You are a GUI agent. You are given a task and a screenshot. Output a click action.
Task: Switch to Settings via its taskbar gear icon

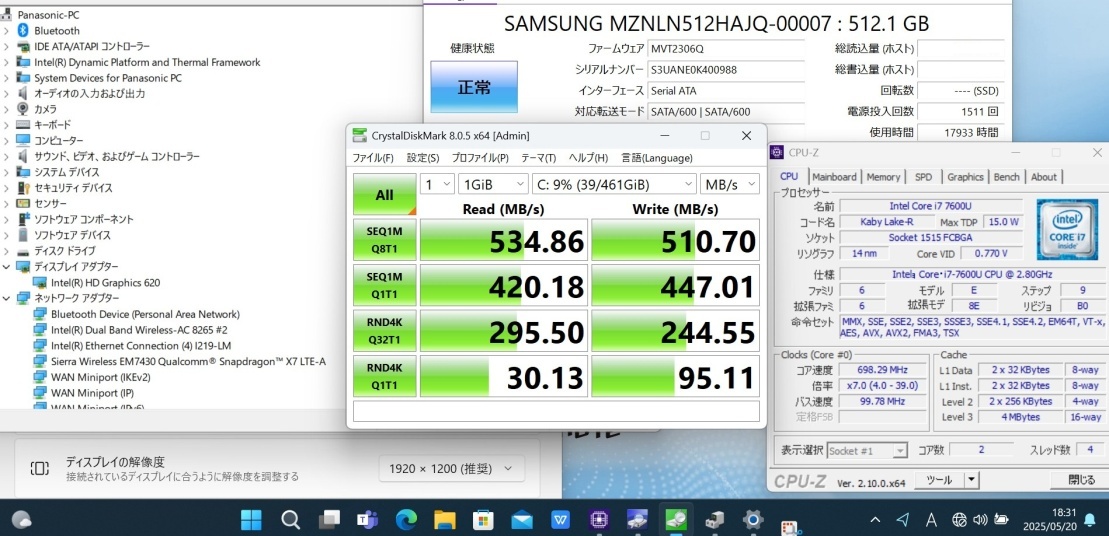click(x=753, y=520)
